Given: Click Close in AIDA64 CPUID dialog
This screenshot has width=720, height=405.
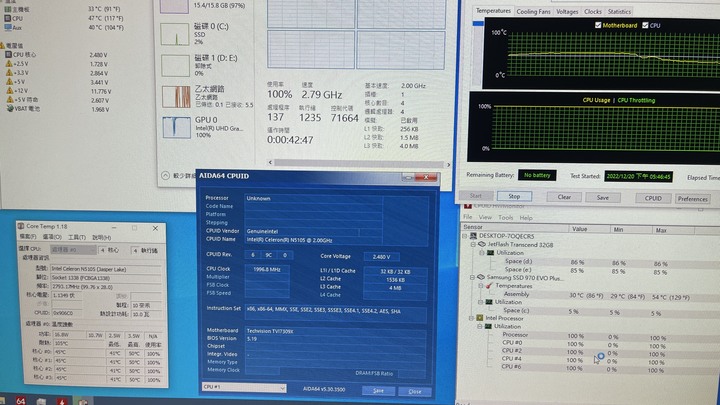Looking at the screenshot, I should click(x=415, y=391).
